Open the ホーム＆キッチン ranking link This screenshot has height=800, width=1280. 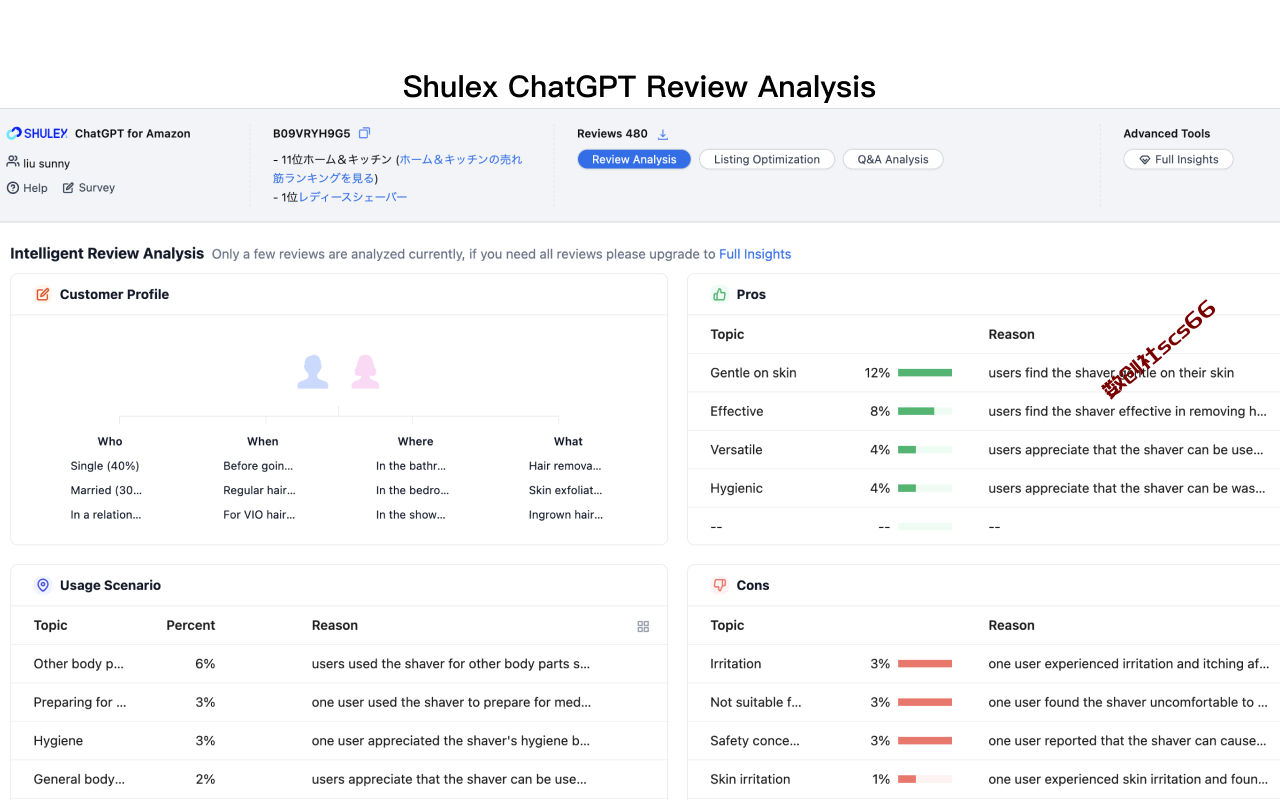398,168
